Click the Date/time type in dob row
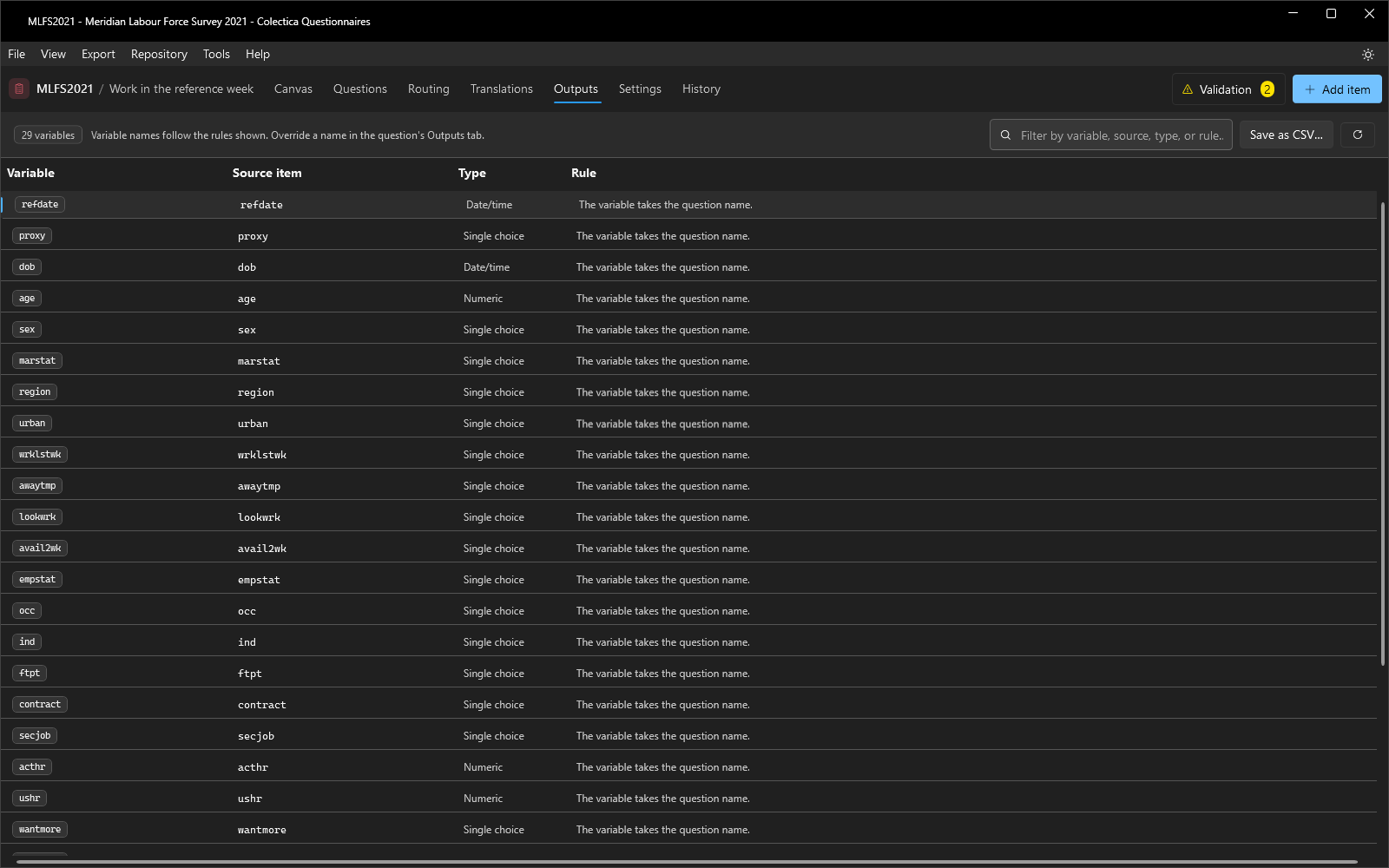 point(486,267)
